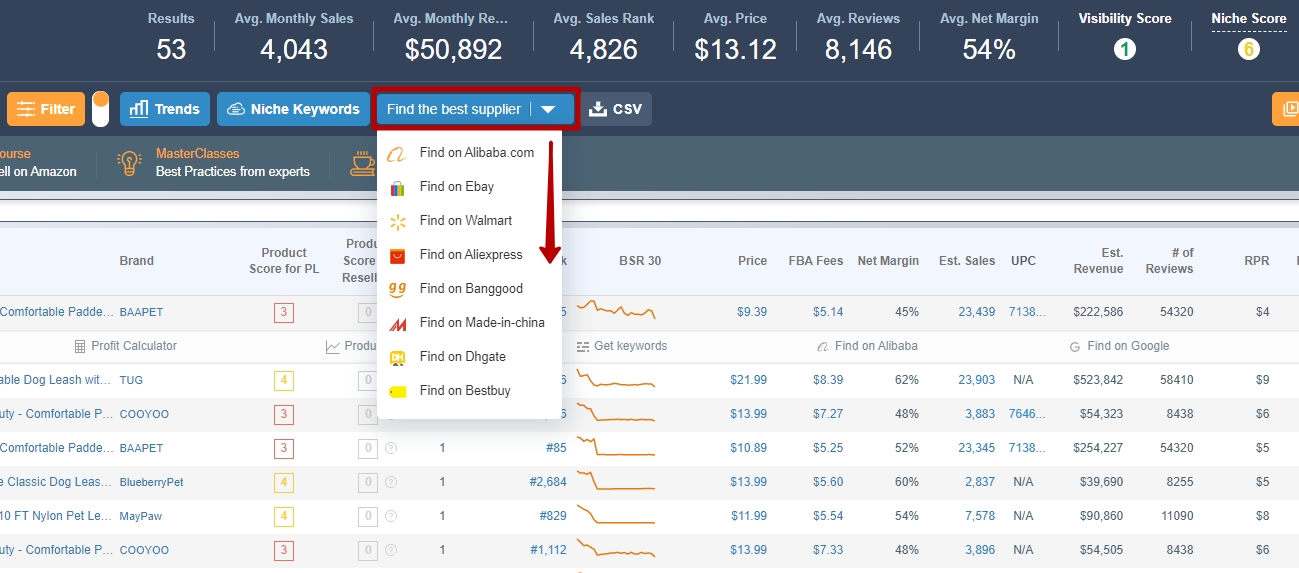Click the help icon in the #1,112 row
Screen dimensions: 1299x573
click(x=391, y=550)
